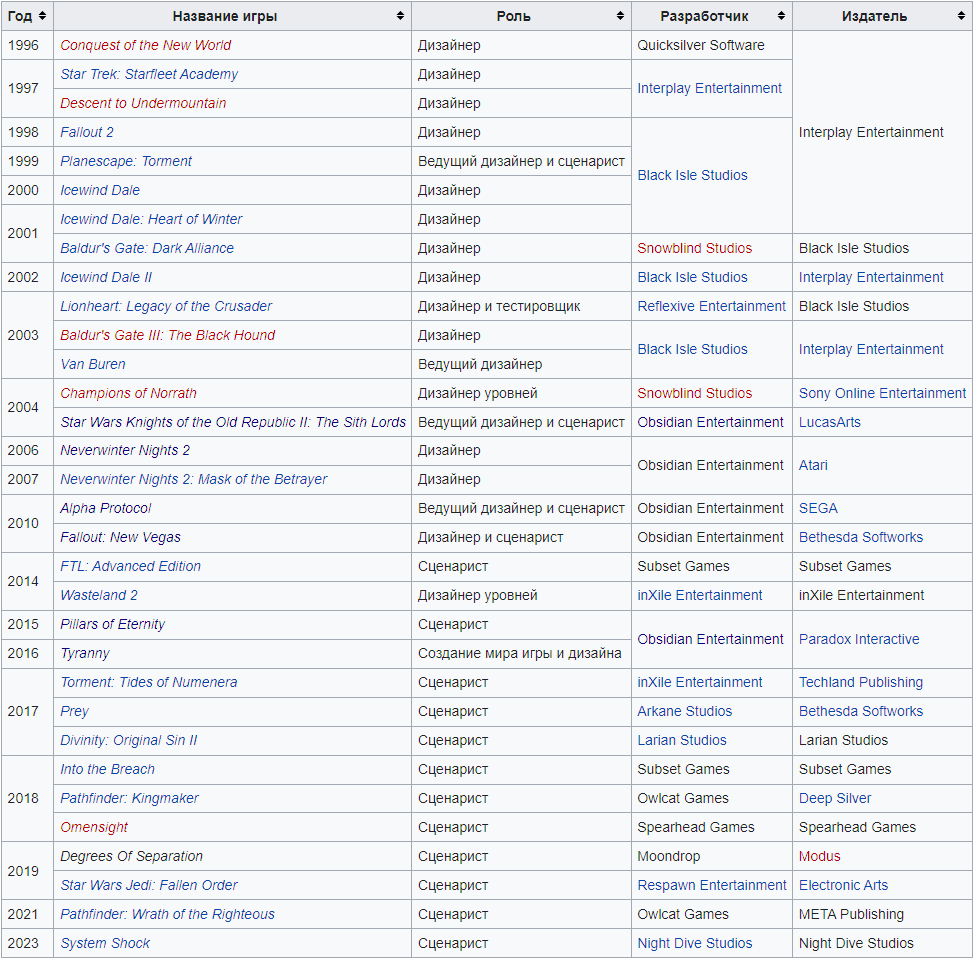Screen dimensions: 973x960
Task: Open Conquest of the New World link
Action: pos(145,45)
